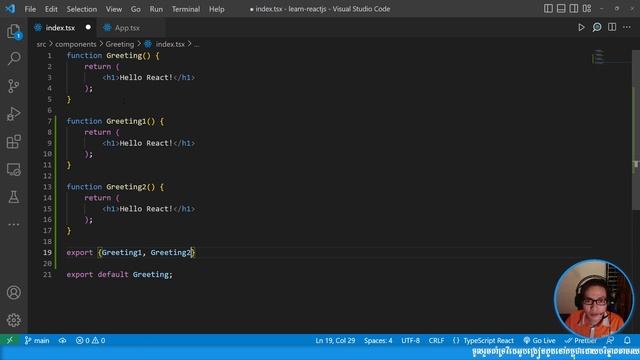
Task: Click the editor search-preview icon beside run
Action: (x=597, y=27)
